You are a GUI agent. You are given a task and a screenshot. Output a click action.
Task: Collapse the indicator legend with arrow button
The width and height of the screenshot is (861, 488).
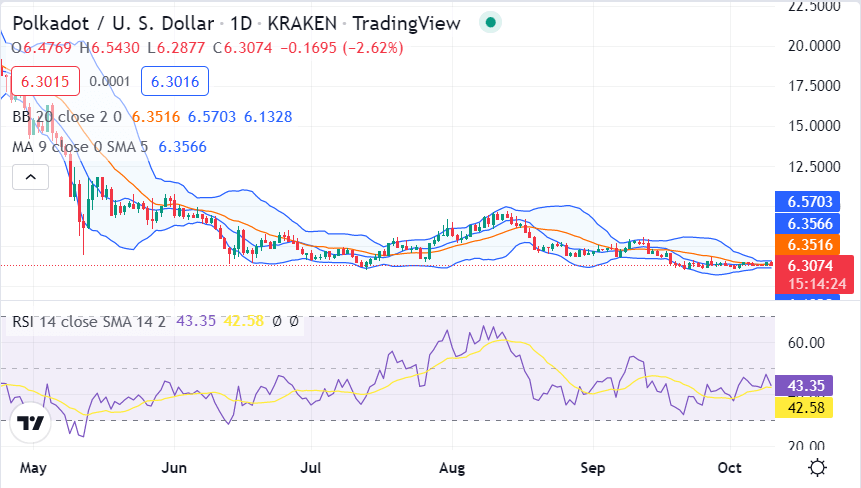pyautogui.click(x=31, y=177)
